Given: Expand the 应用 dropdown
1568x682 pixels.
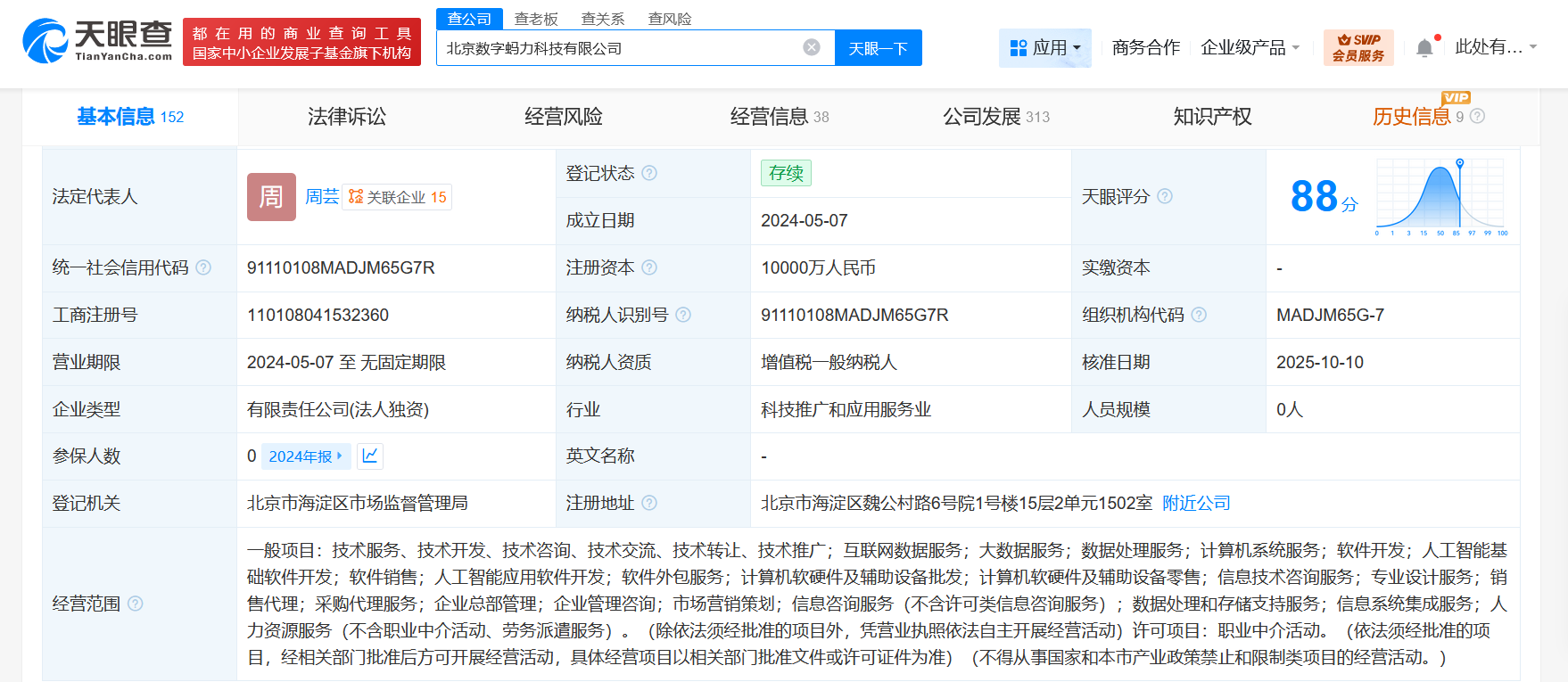Looking at the screenshot, I should [1044, 47].
